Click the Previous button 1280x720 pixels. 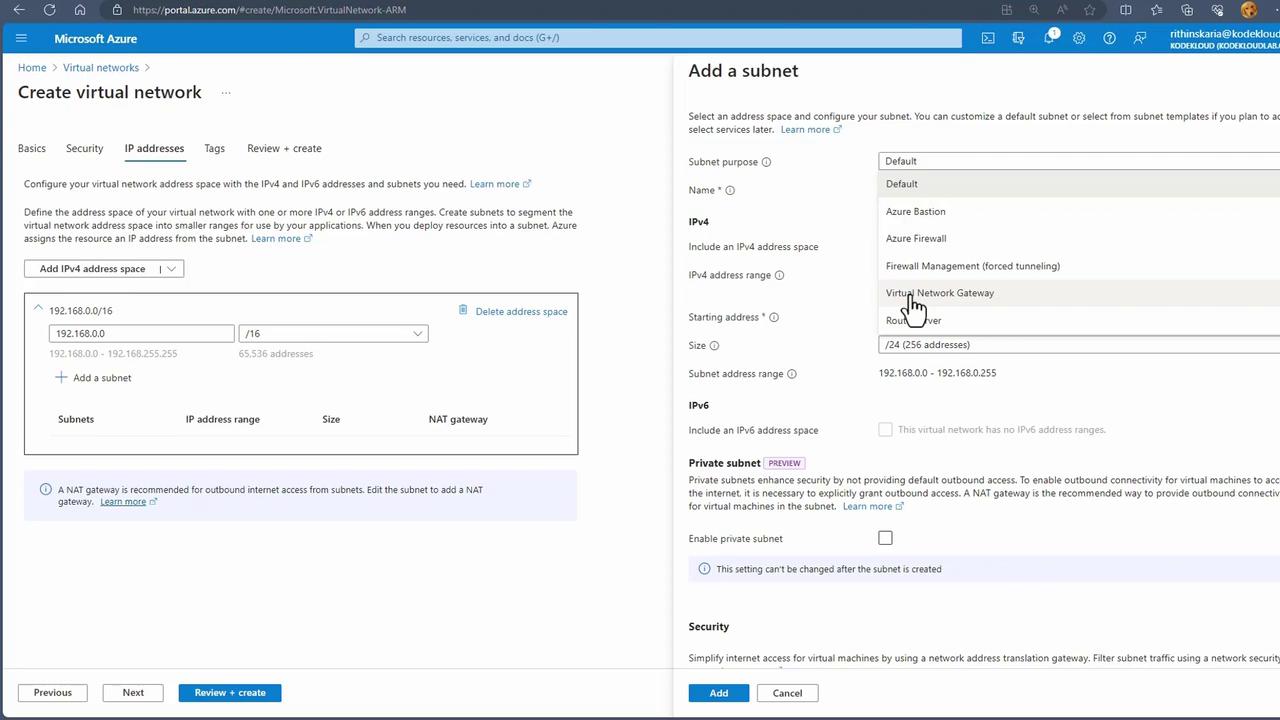pyautogui.click(x=53, y=693)
